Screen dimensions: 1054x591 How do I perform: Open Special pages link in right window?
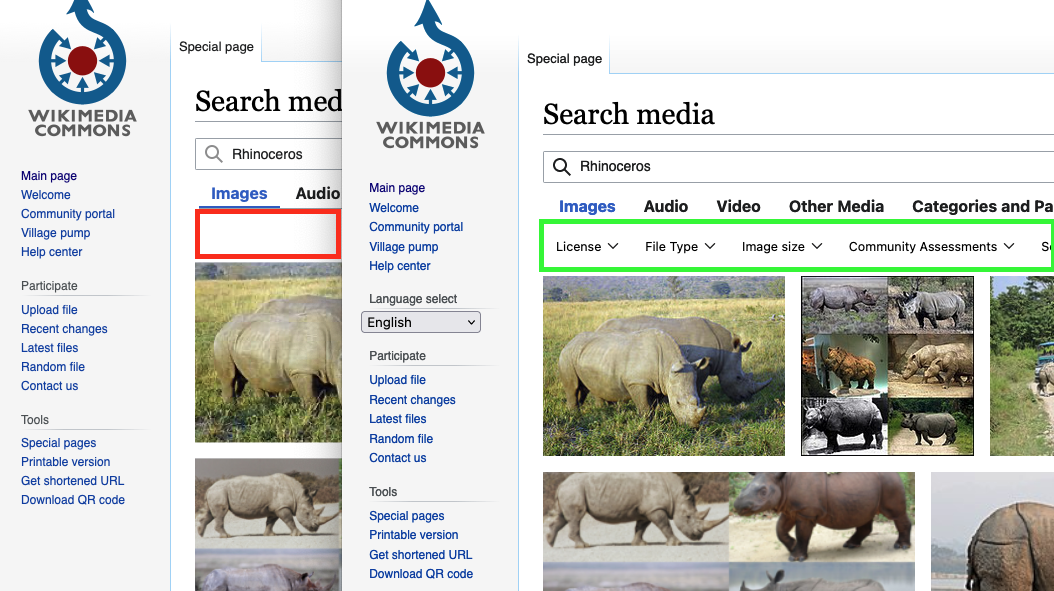(x=406, y=516)
